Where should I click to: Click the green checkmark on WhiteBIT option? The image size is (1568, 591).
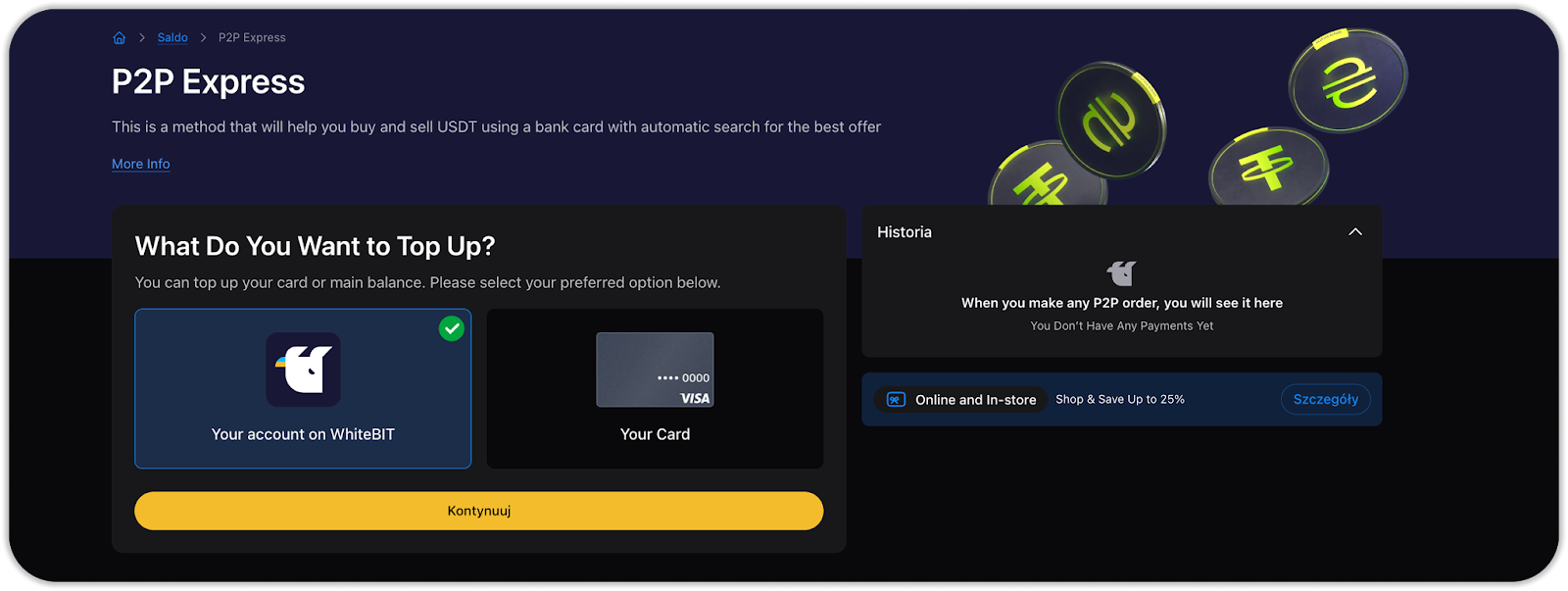point(452,328)
